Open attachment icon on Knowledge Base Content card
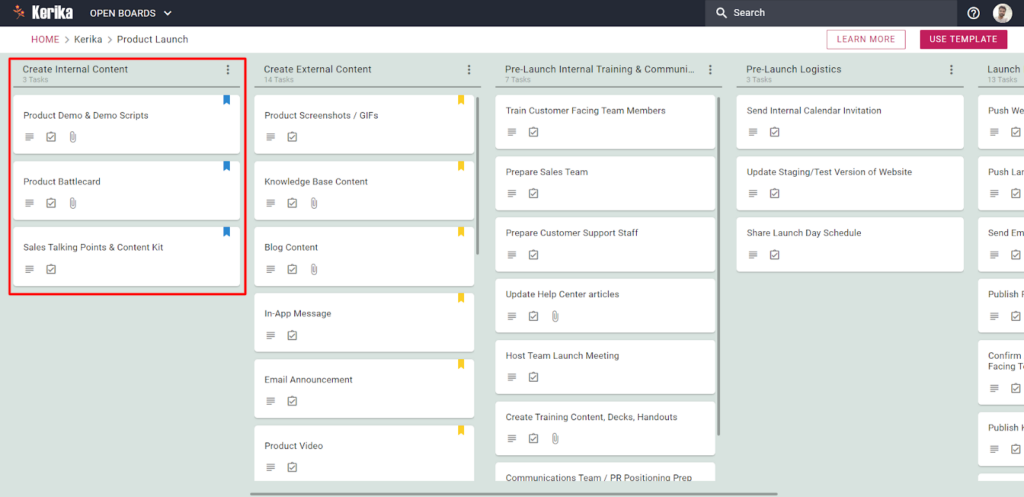This screenshot has width=1024, height=497. 314,203
